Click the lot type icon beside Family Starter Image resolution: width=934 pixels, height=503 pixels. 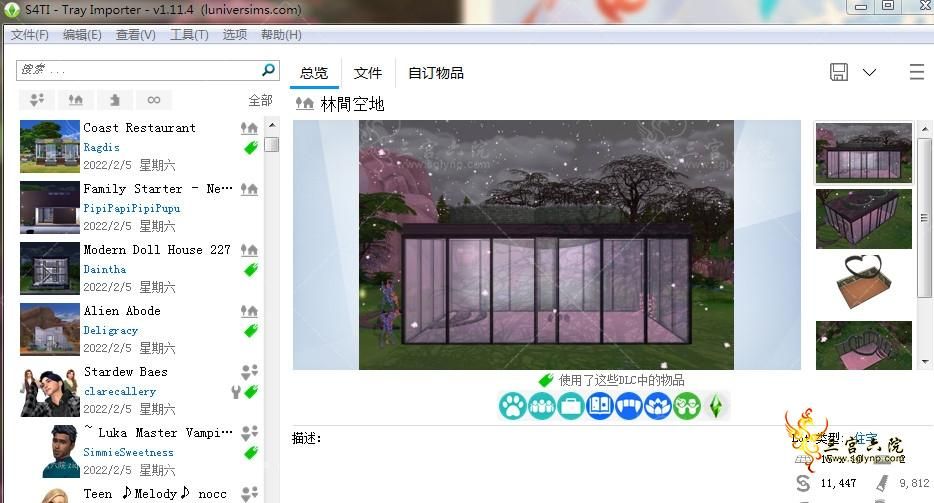pyautogui.click(x=249, y=190)
